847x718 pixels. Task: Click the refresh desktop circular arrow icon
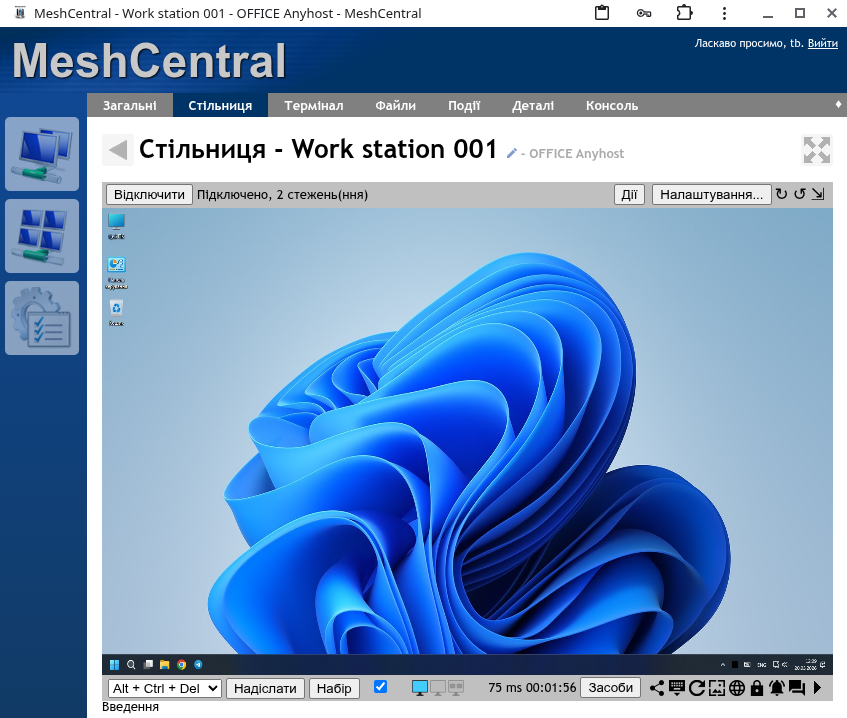[x=697, y=688]
